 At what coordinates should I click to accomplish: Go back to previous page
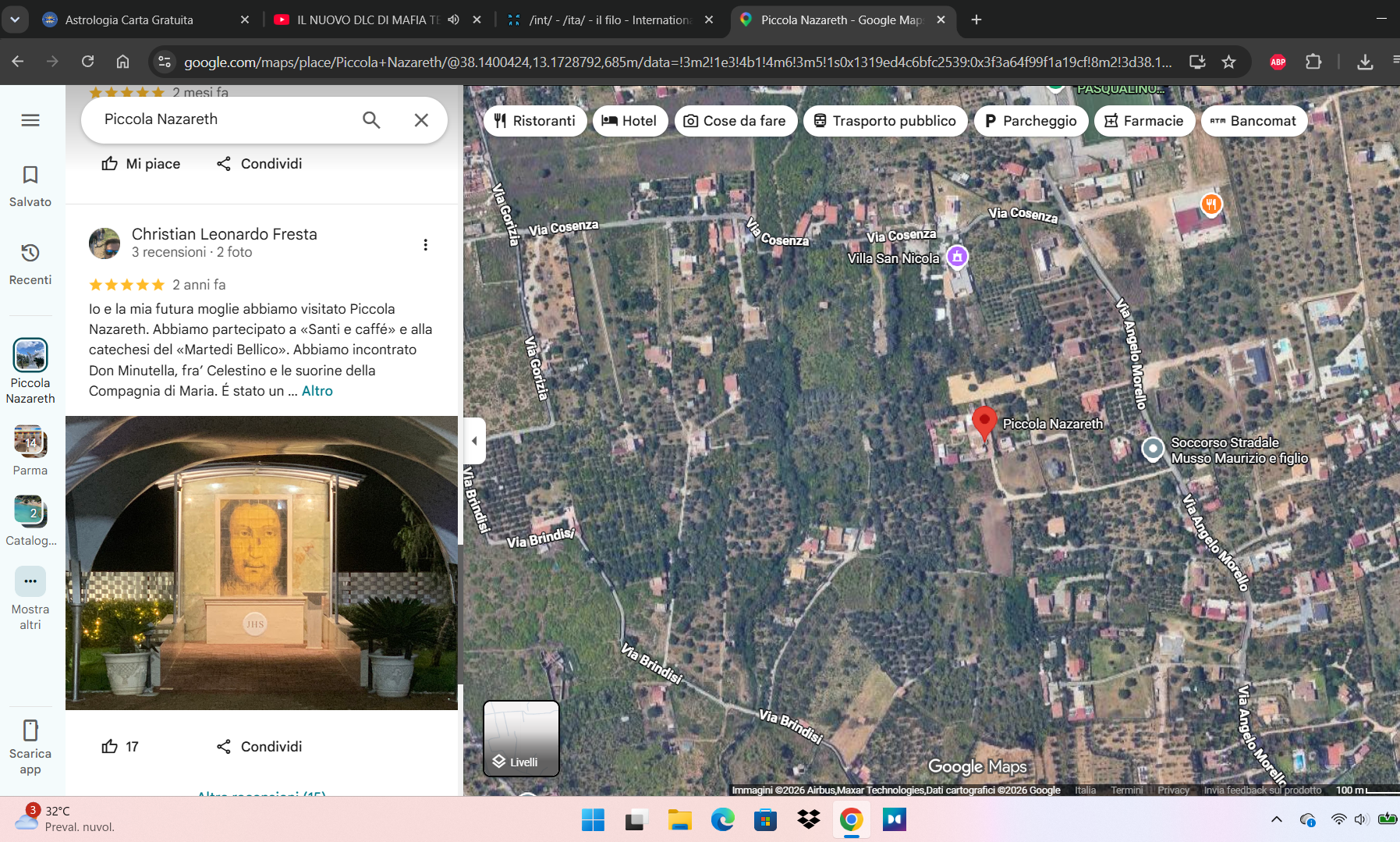pyautogui.click(x=18, y=62)
